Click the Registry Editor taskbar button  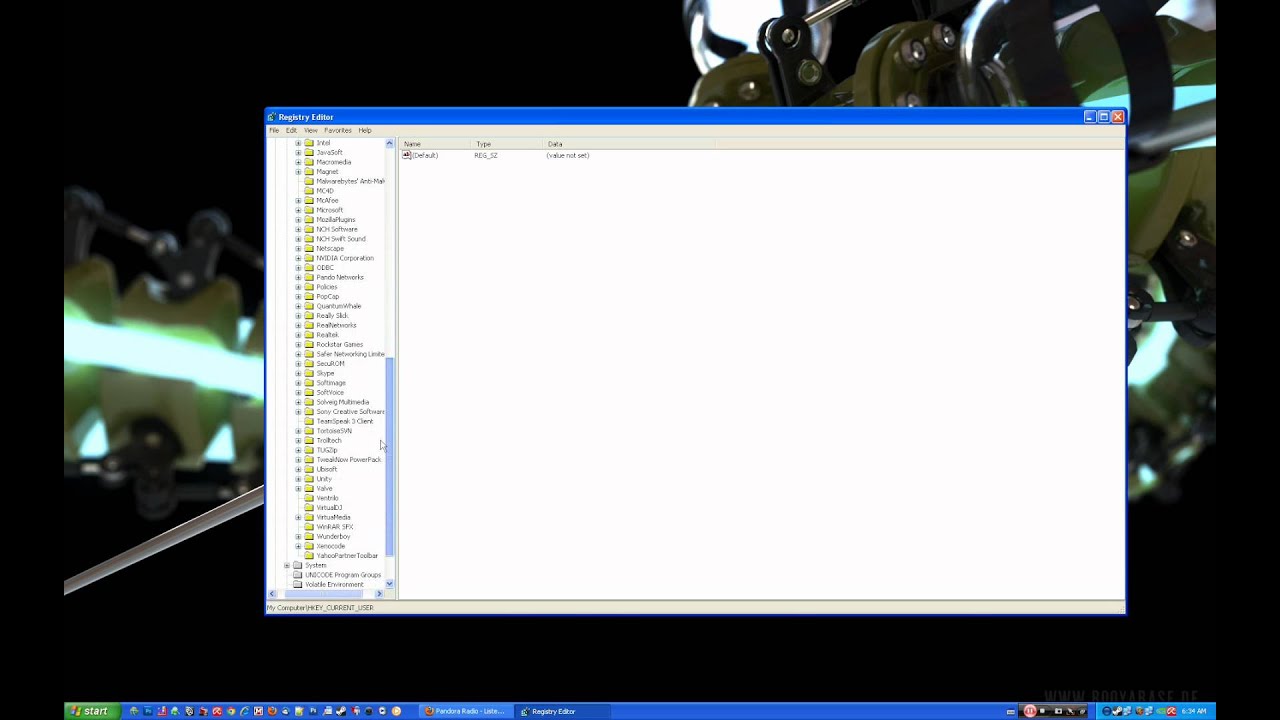tap(562, 711)
